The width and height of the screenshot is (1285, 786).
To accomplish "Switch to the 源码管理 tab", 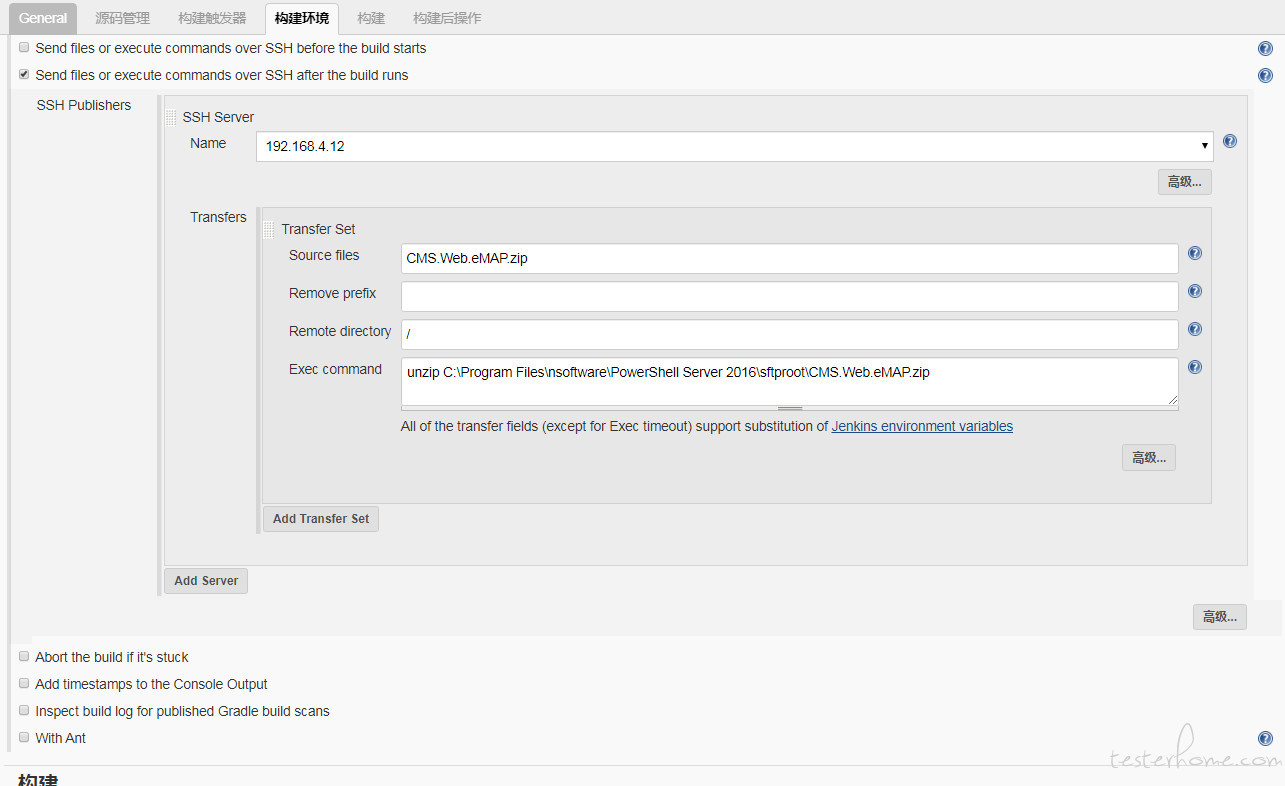I will pyautogui.click(x=122, y=18).
